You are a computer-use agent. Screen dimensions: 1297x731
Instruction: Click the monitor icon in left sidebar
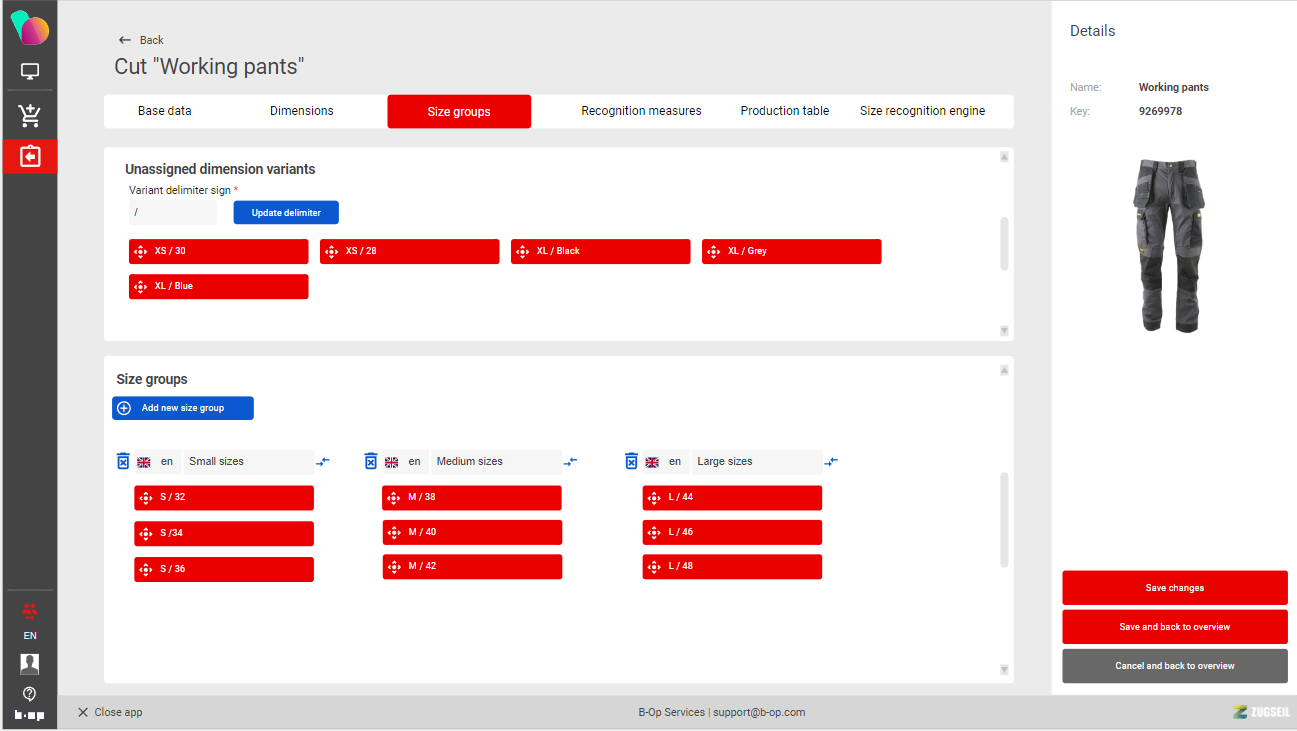[x=29, y=72]
